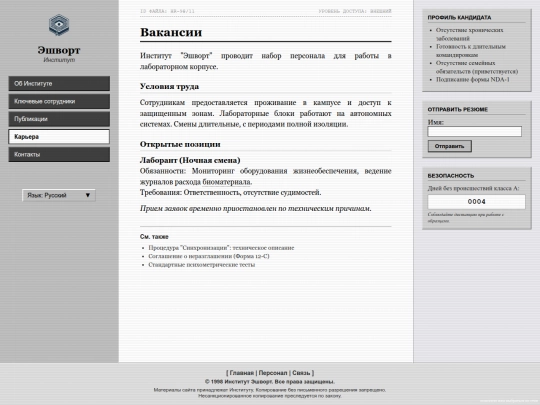The width and height of the screenshot is (540, 405).
Task: Open the Об Институте menu item
Action: pyautogui.click(x=59, y=83)
